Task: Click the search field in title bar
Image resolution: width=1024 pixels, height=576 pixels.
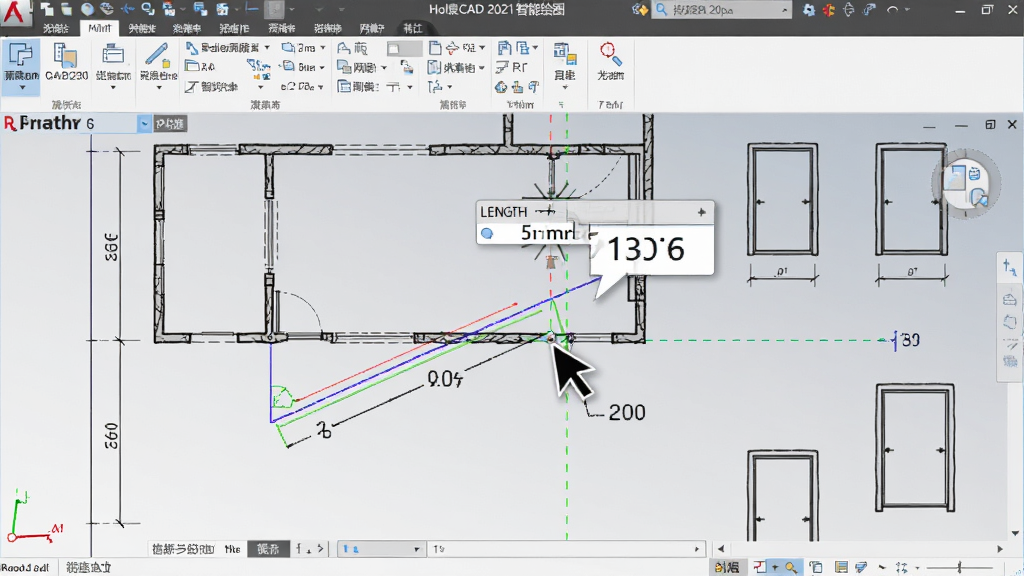Action: [721, 10]
